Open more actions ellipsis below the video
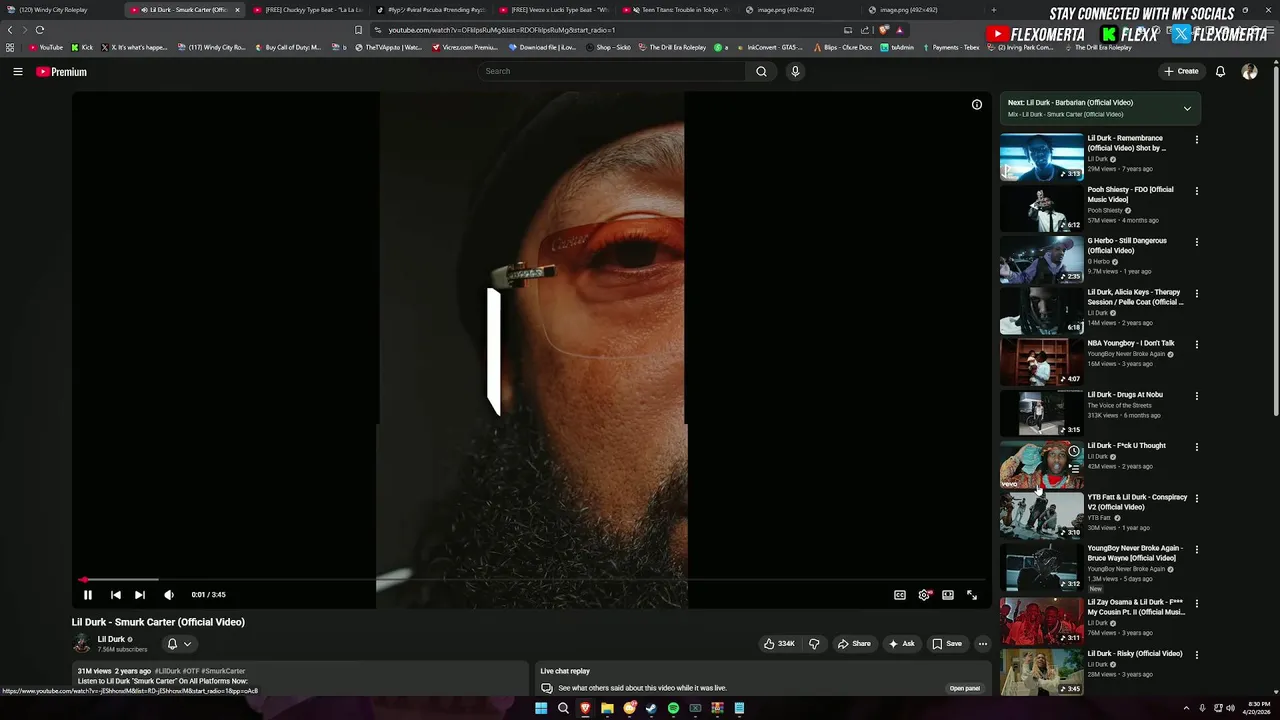1280x720 pixels. 983,644
